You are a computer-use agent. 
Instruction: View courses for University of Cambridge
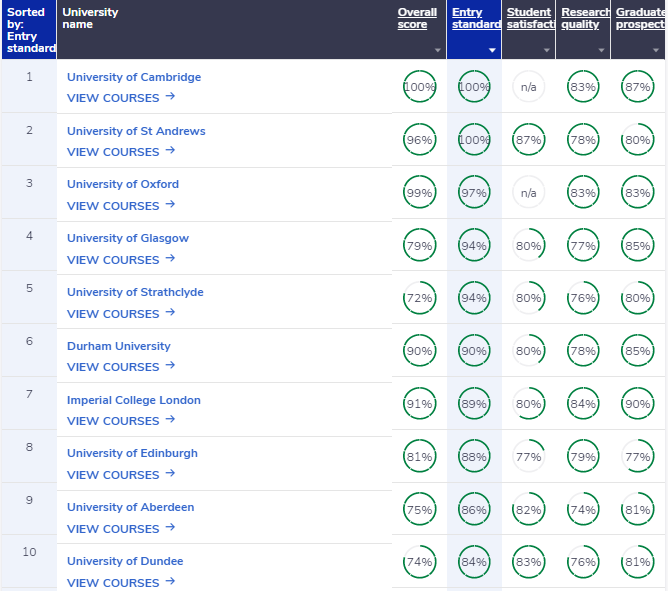pos(121,98)
